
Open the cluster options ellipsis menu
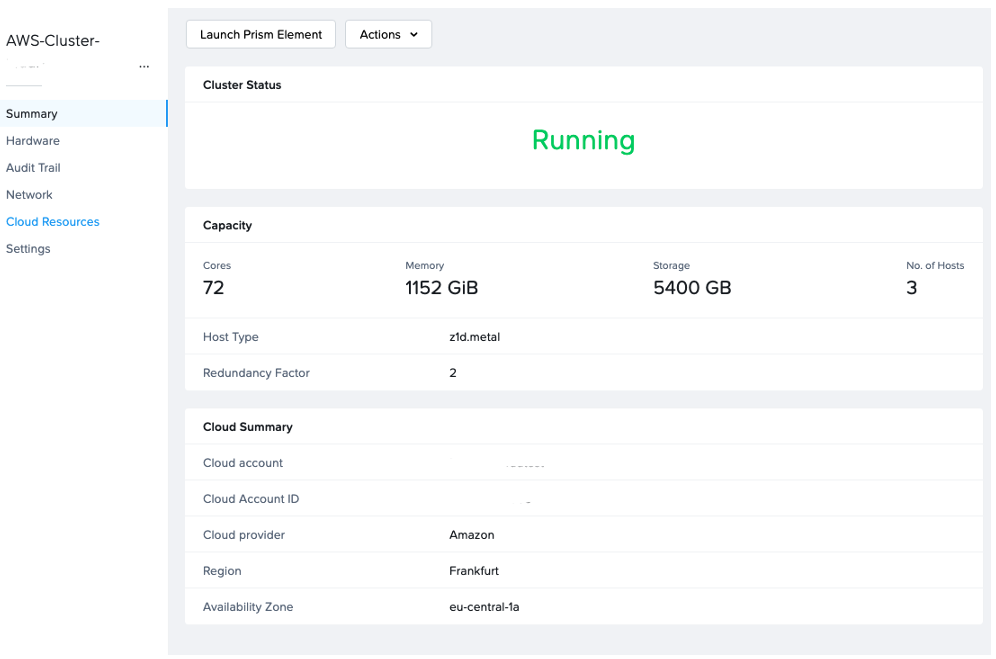[x=144, y=65]
